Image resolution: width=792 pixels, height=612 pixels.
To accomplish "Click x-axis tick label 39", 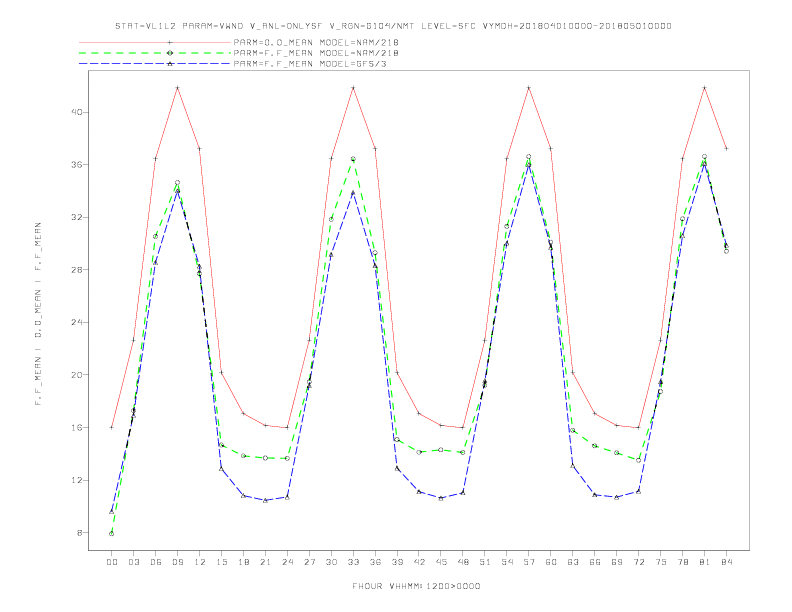I will (x=397, y=562).
